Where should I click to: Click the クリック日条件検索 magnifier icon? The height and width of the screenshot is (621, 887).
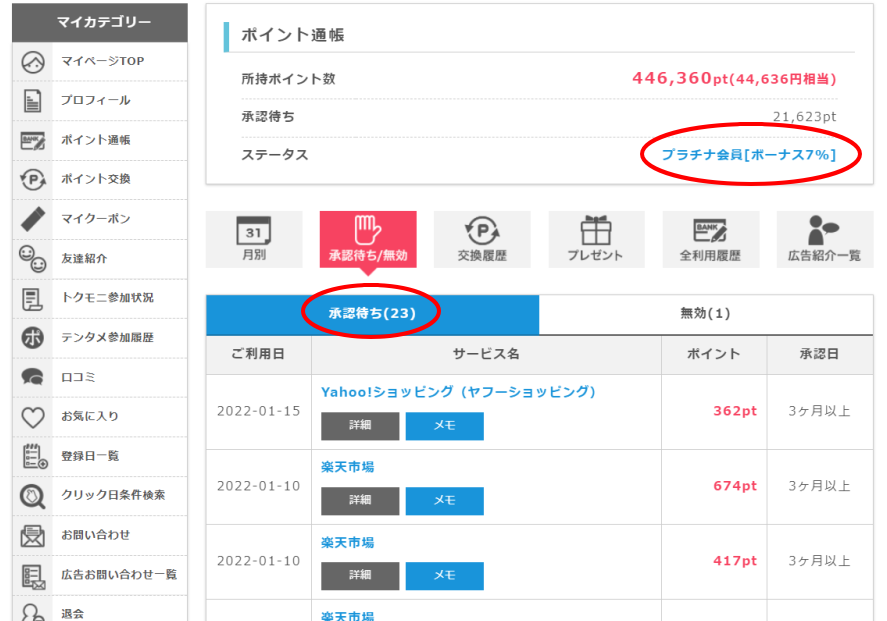pyautogui.click(x=33, y=496)
